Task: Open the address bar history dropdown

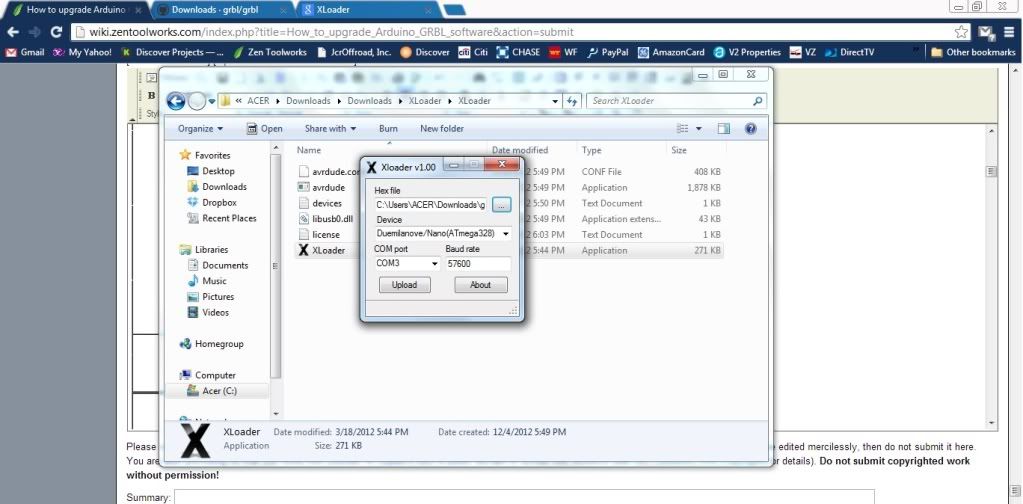Action: (x=555, y=101)
